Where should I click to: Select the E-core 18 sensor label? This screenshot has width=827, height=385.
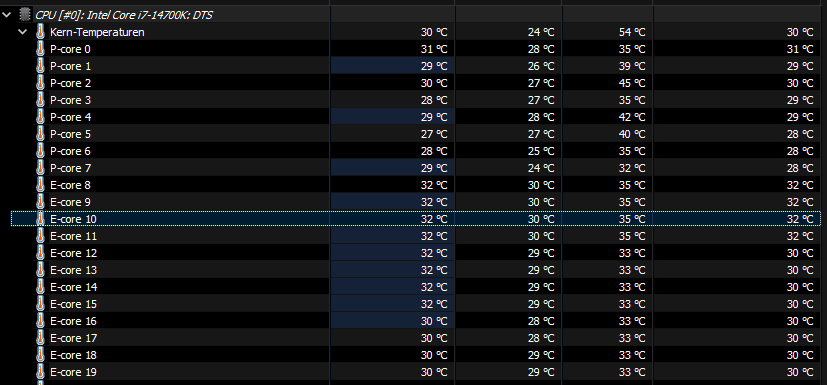73,355
